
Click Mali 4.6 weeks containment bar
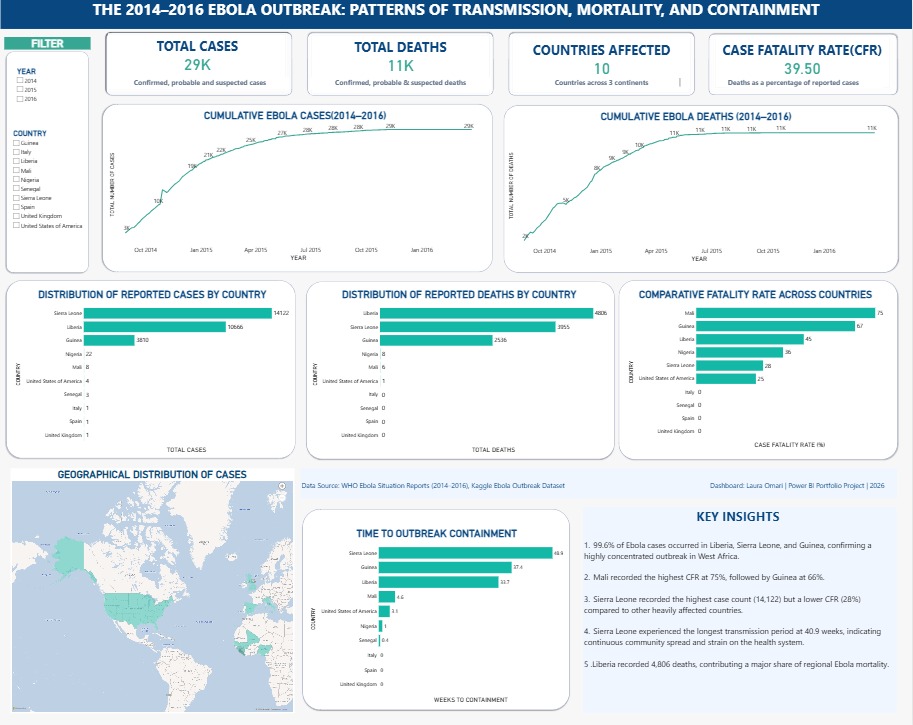pos(387,596)
